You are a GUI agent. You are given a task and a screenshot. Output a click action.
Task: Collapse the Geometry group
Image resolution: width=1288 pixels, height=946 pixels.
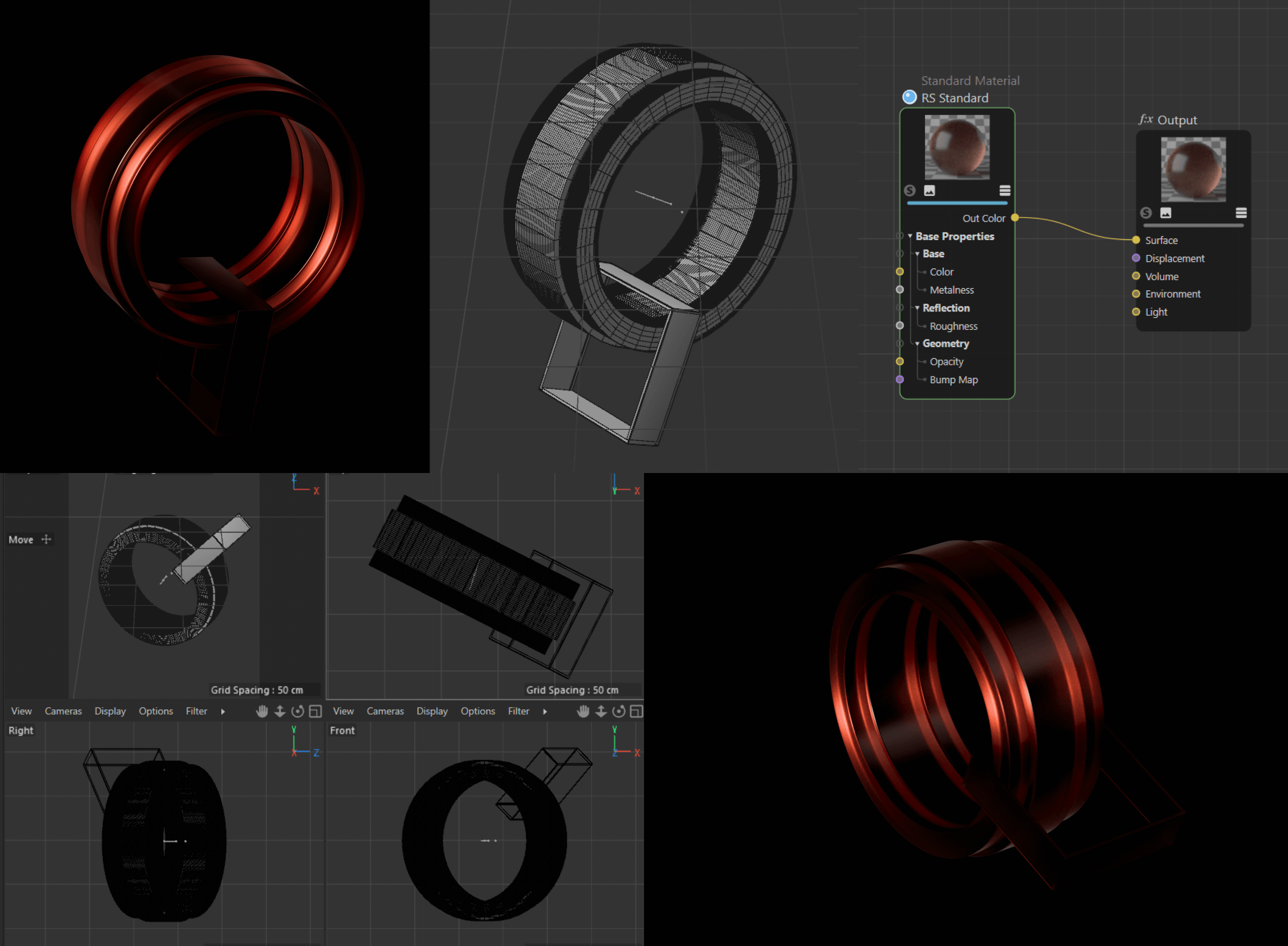click(x=917, y=344)
